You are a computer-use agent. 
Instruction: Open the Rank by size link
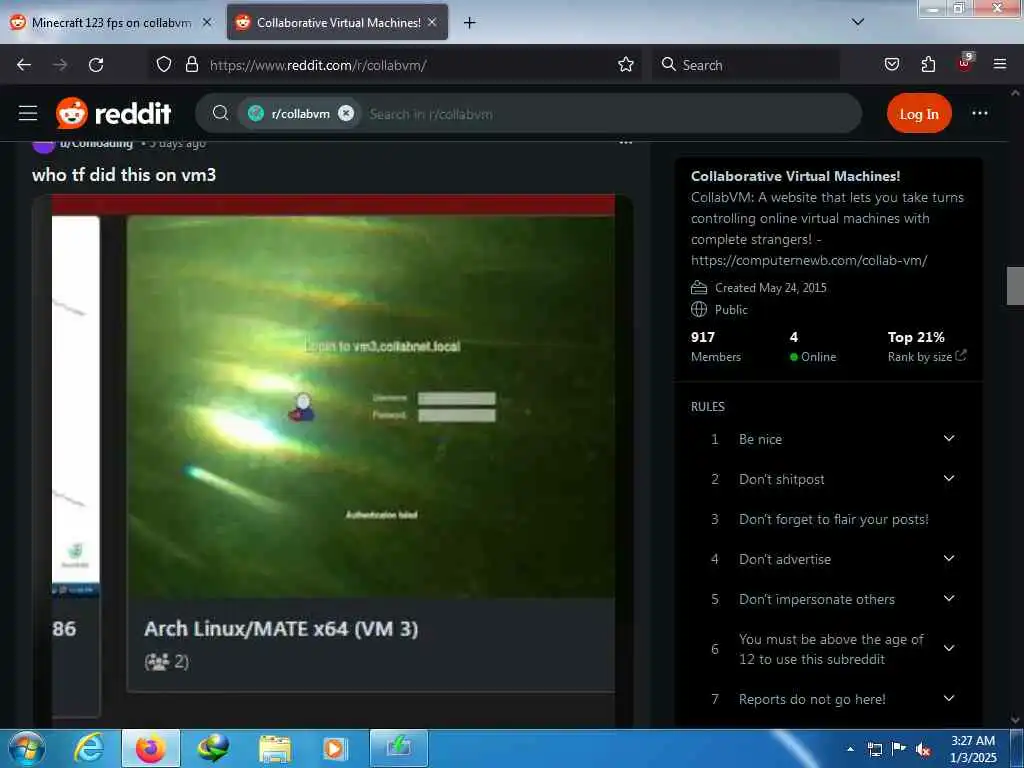coord(927,357)
